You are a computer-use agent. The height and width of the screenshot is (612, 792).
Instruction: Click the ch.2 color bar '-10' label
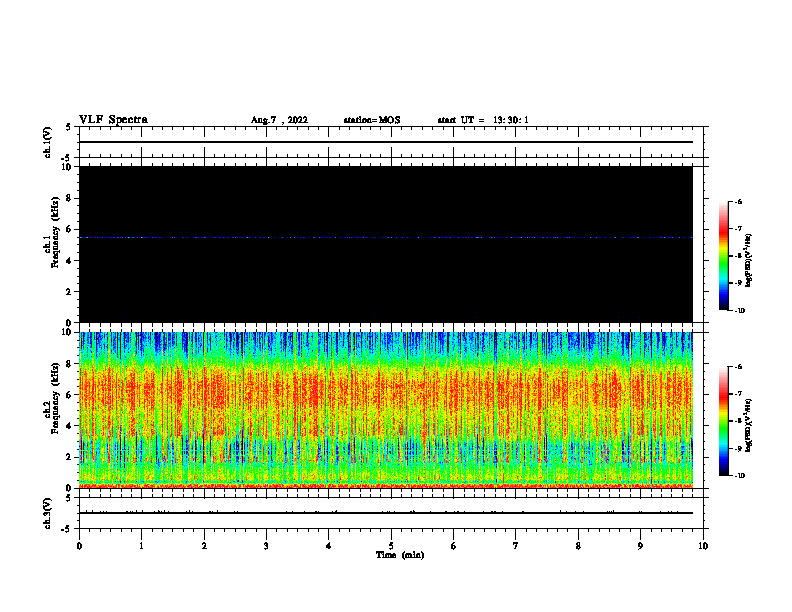(x=740, y=476)
